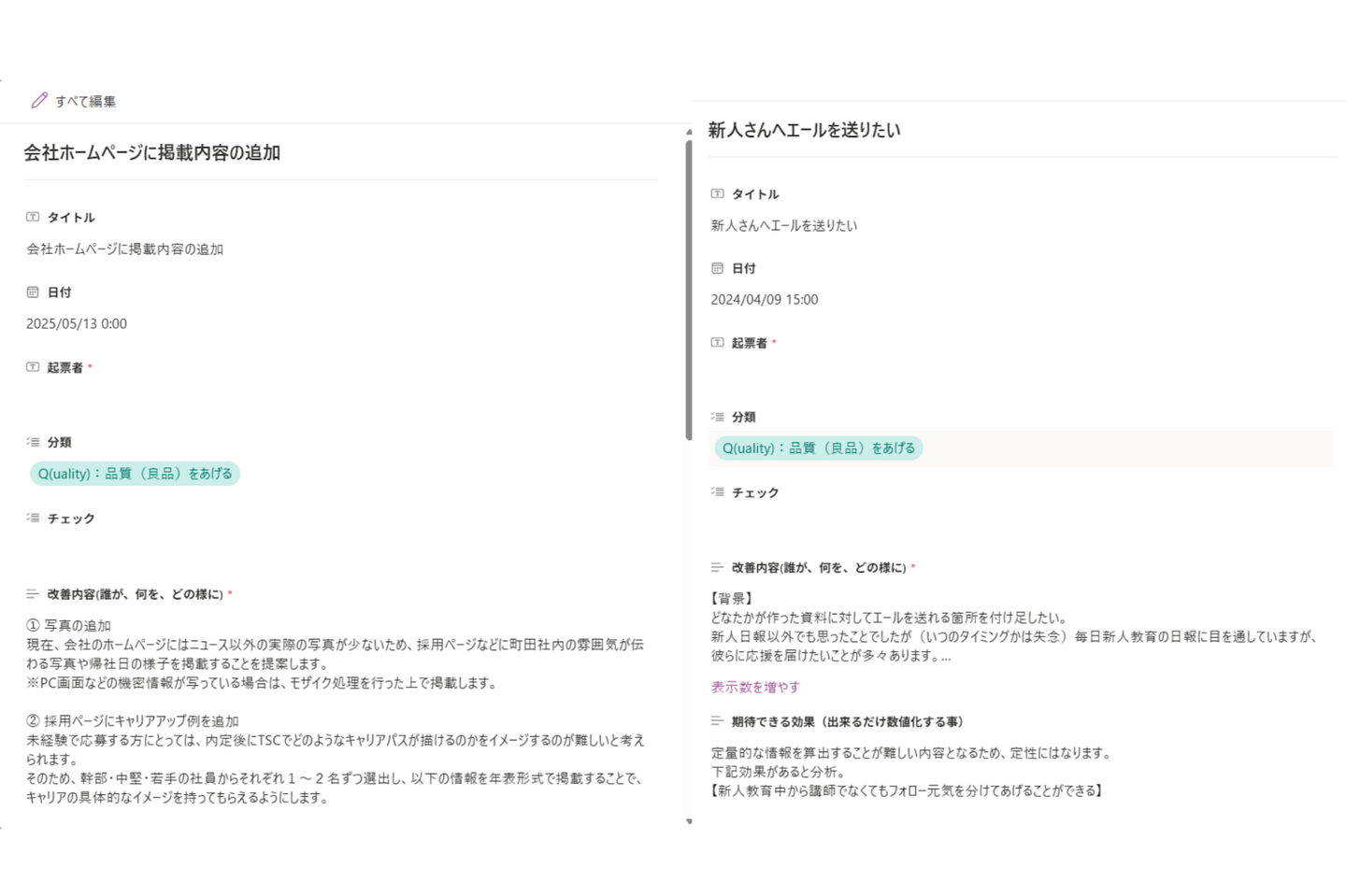Click the text ② 採用ページにキャリアアップ例を追加
1346x896 pixels.
(132, 720)
